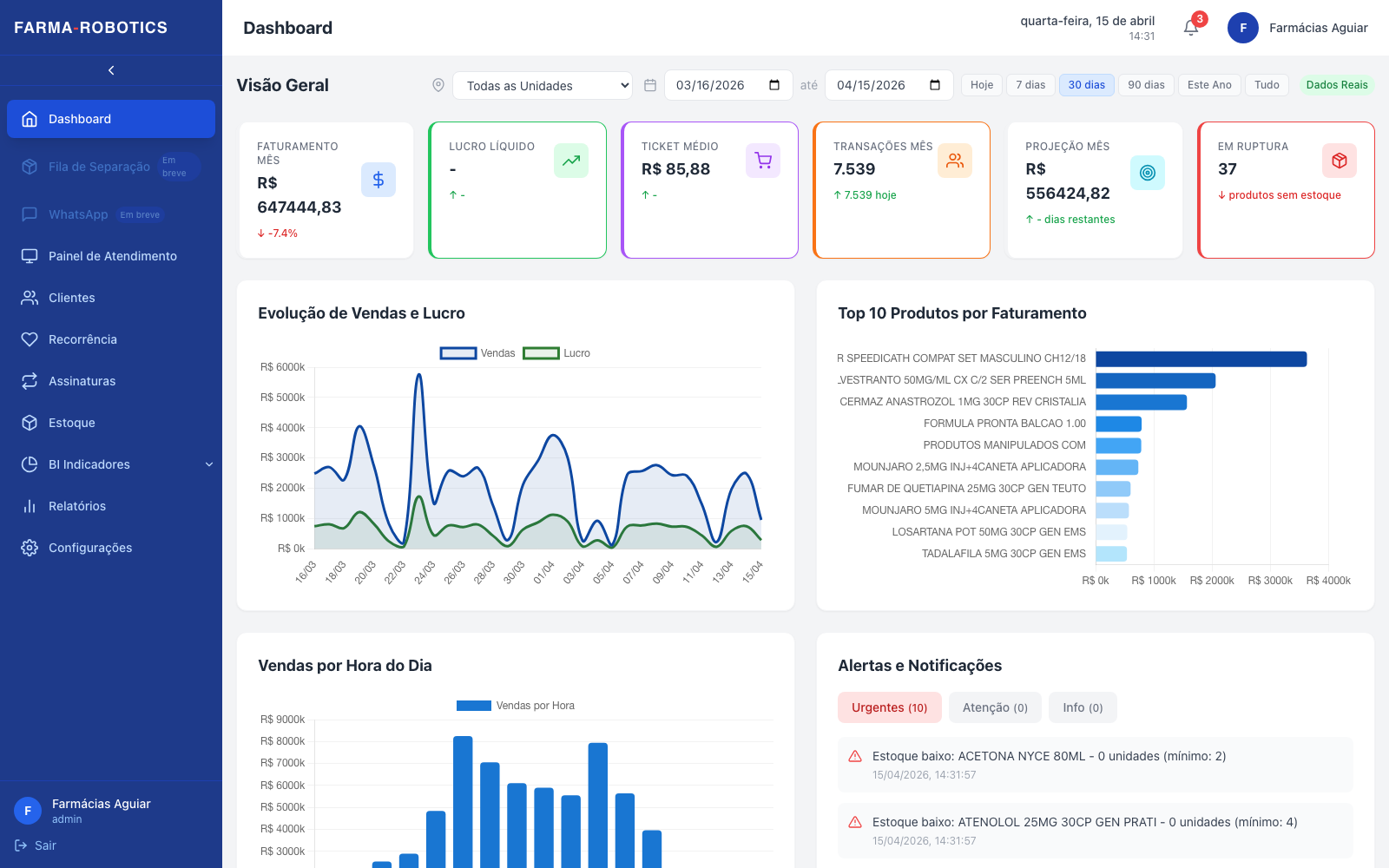
Task: Click the trending-up profit icon
Action: click(x=571, y=161)
